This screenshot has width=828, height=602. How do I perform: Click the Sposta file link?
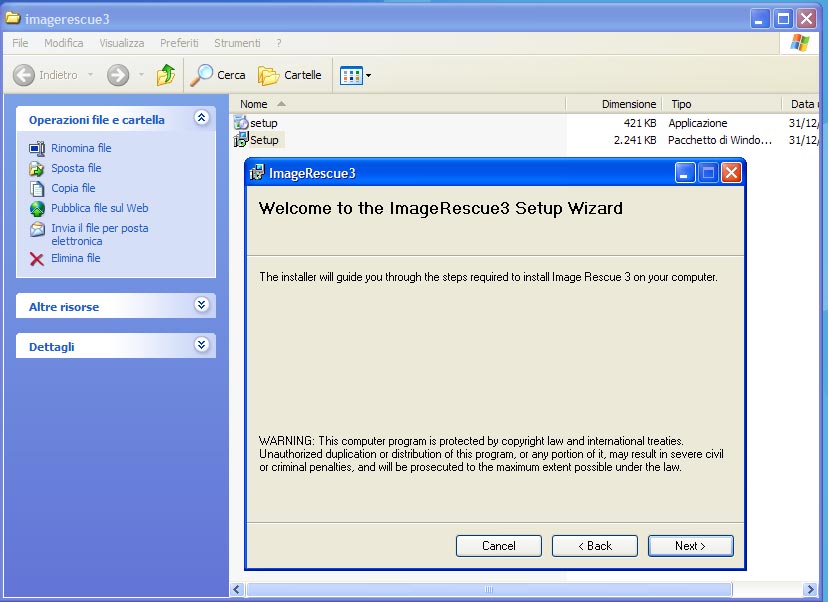pyautogui.click(x=76, y=168)
